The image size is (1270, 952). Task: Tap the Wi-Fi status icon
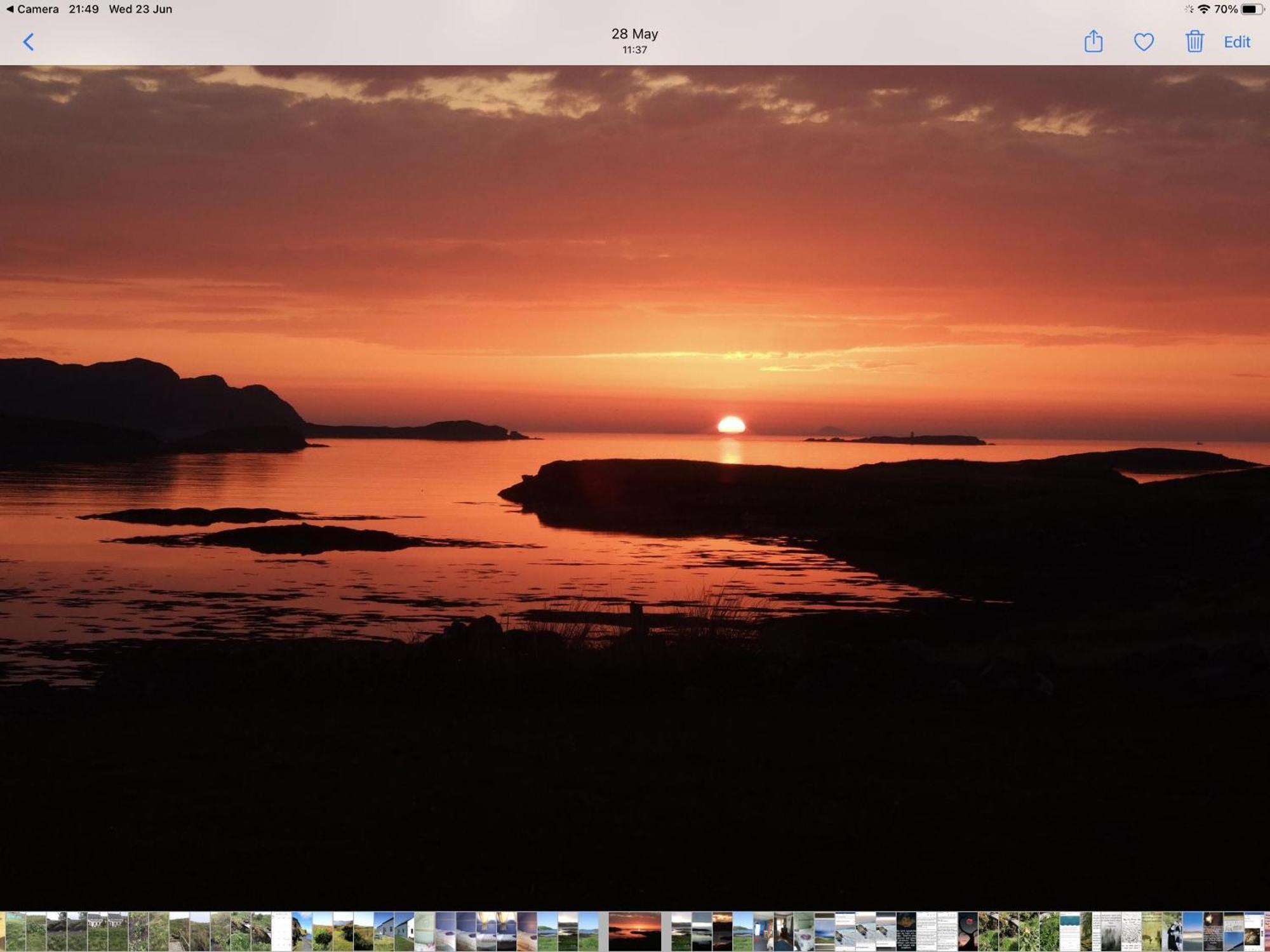[x=1204, y=9]
